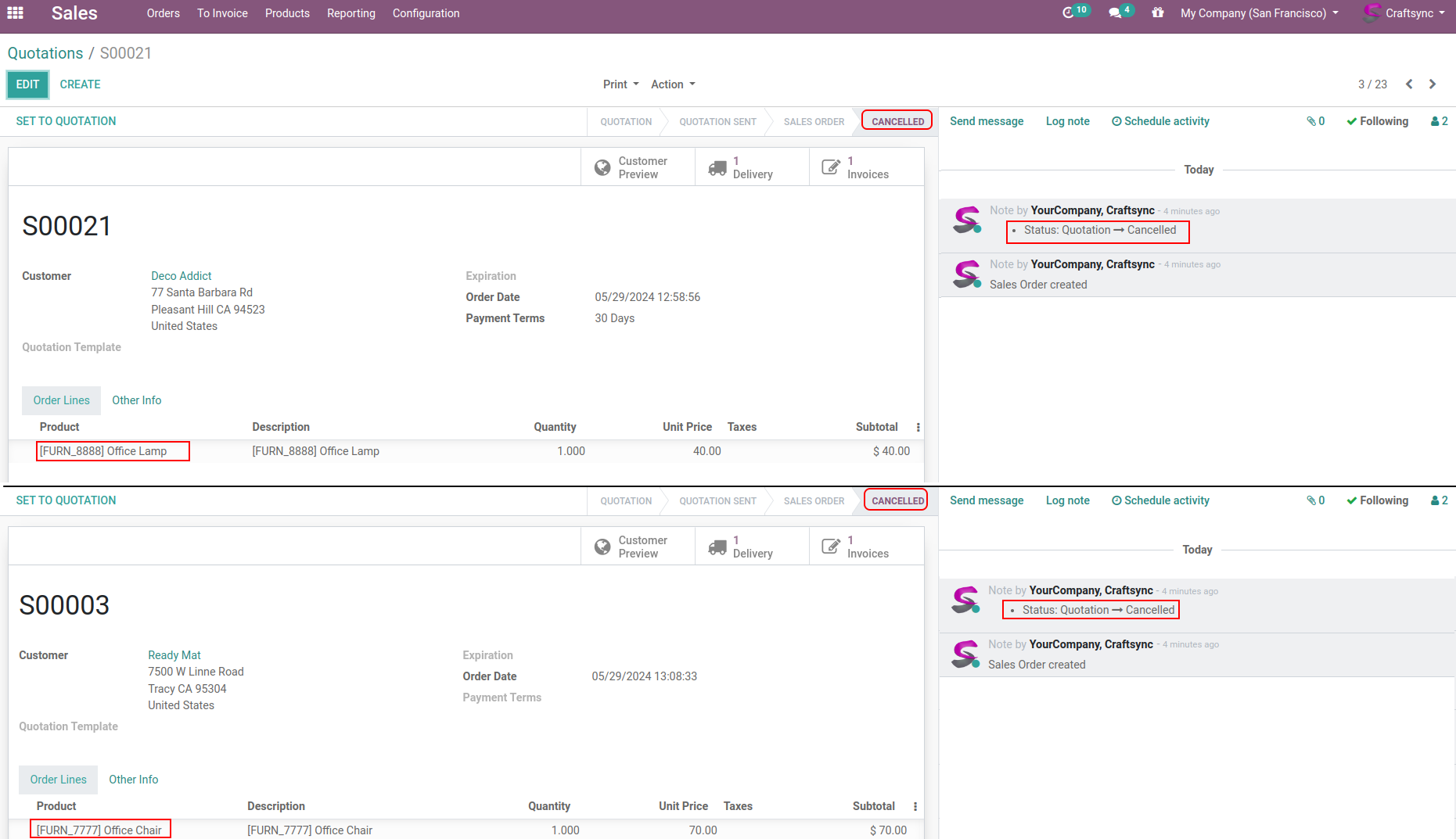The height and width of the screenshot is (839, 1456).
Task: Open the conversations chat bubble icon
Action: [x=1116, y=13]
